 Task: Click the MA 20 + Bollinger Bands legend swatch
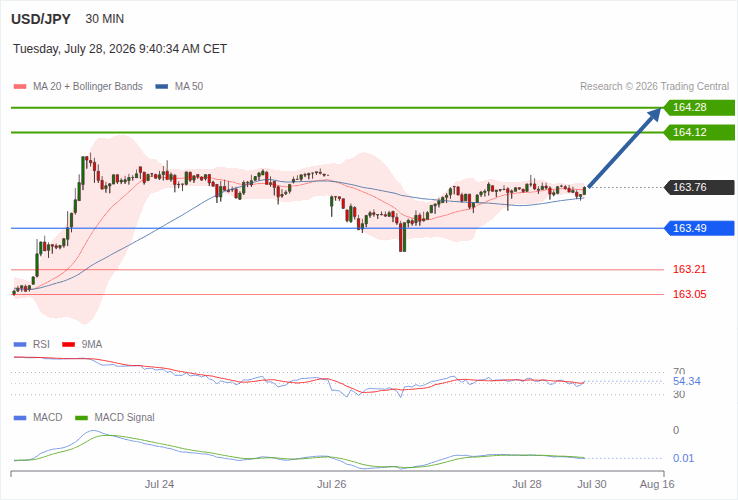[20, 87]
